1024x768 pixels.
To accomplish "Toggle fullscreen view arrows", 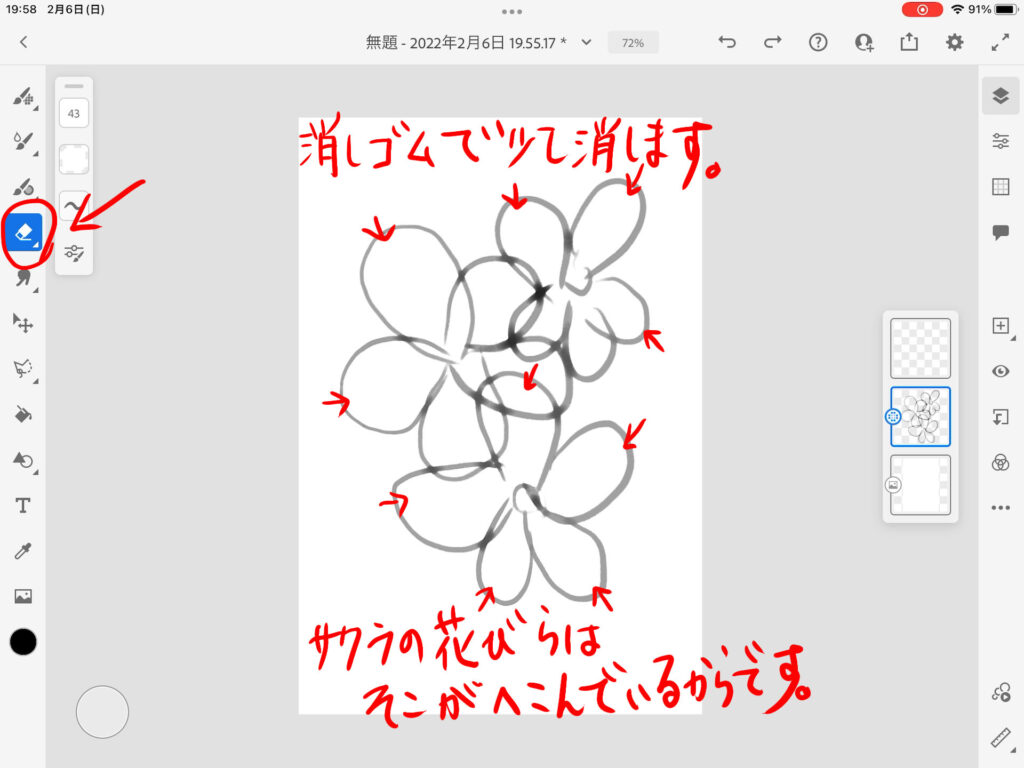I will point(1000,42).
